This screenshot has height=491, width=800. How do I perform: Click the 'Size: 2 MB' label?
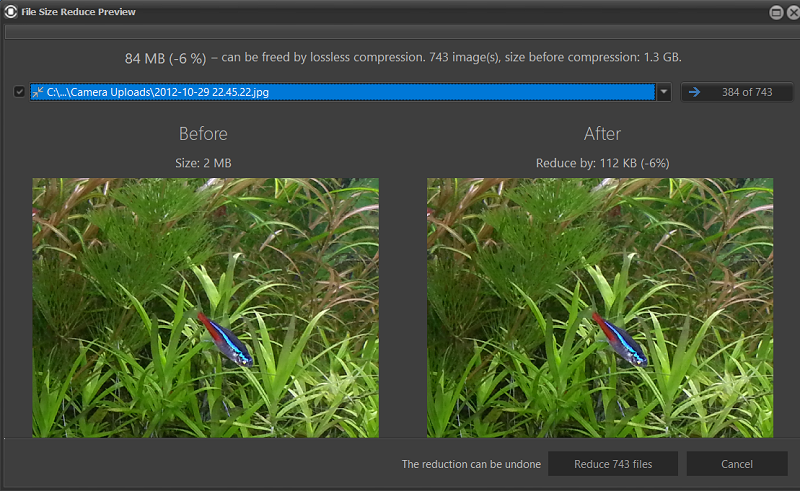(x=203, y=162)
